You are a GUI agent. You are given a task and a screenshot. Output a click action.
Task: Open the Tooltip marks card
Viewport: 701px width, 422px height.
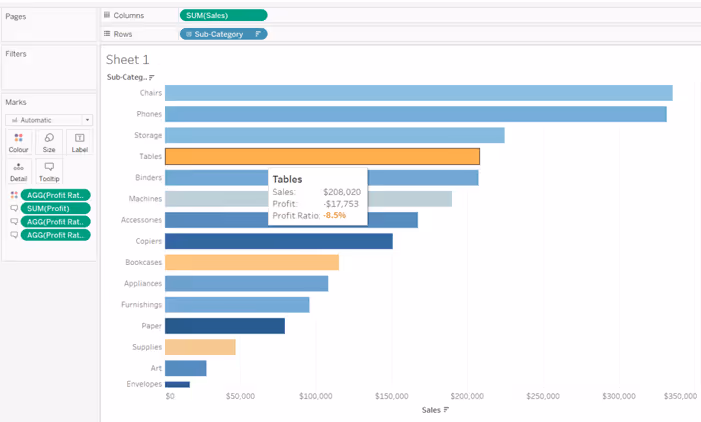click(49, 172)
